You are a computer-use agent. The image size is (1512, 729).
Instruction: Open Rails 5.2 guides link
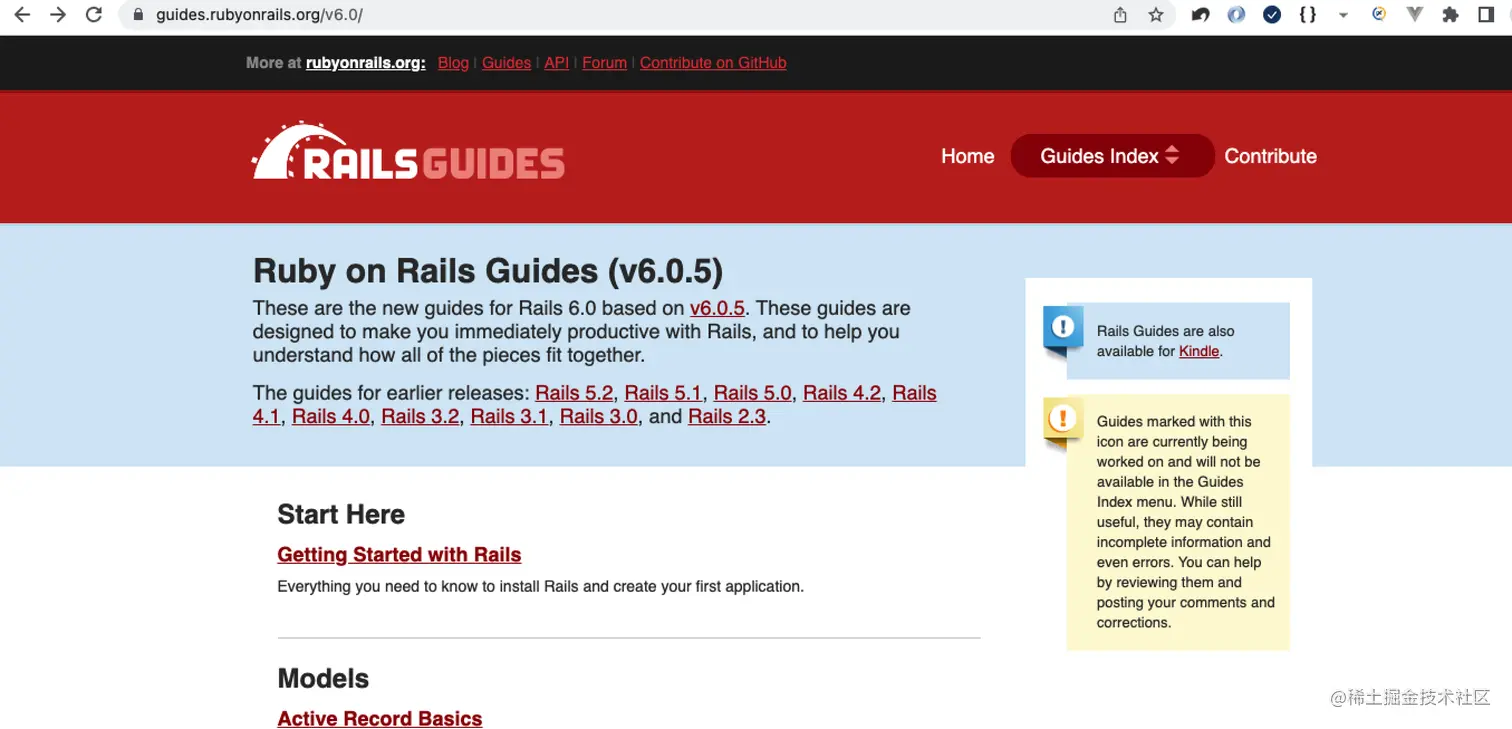coord(574,393)
